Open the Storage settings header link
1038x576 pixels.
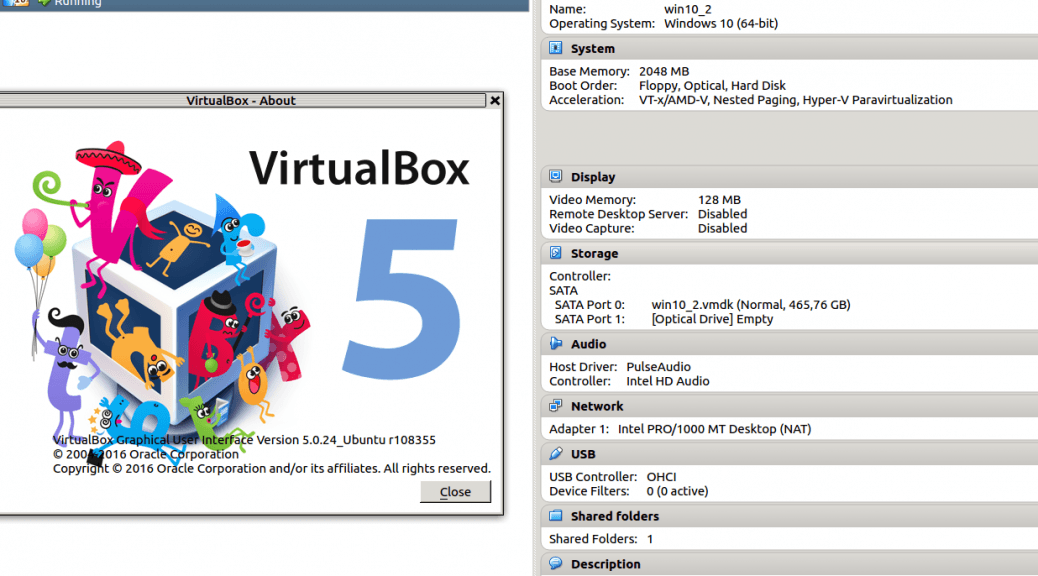pyautogui.click(x=594, y=254)
